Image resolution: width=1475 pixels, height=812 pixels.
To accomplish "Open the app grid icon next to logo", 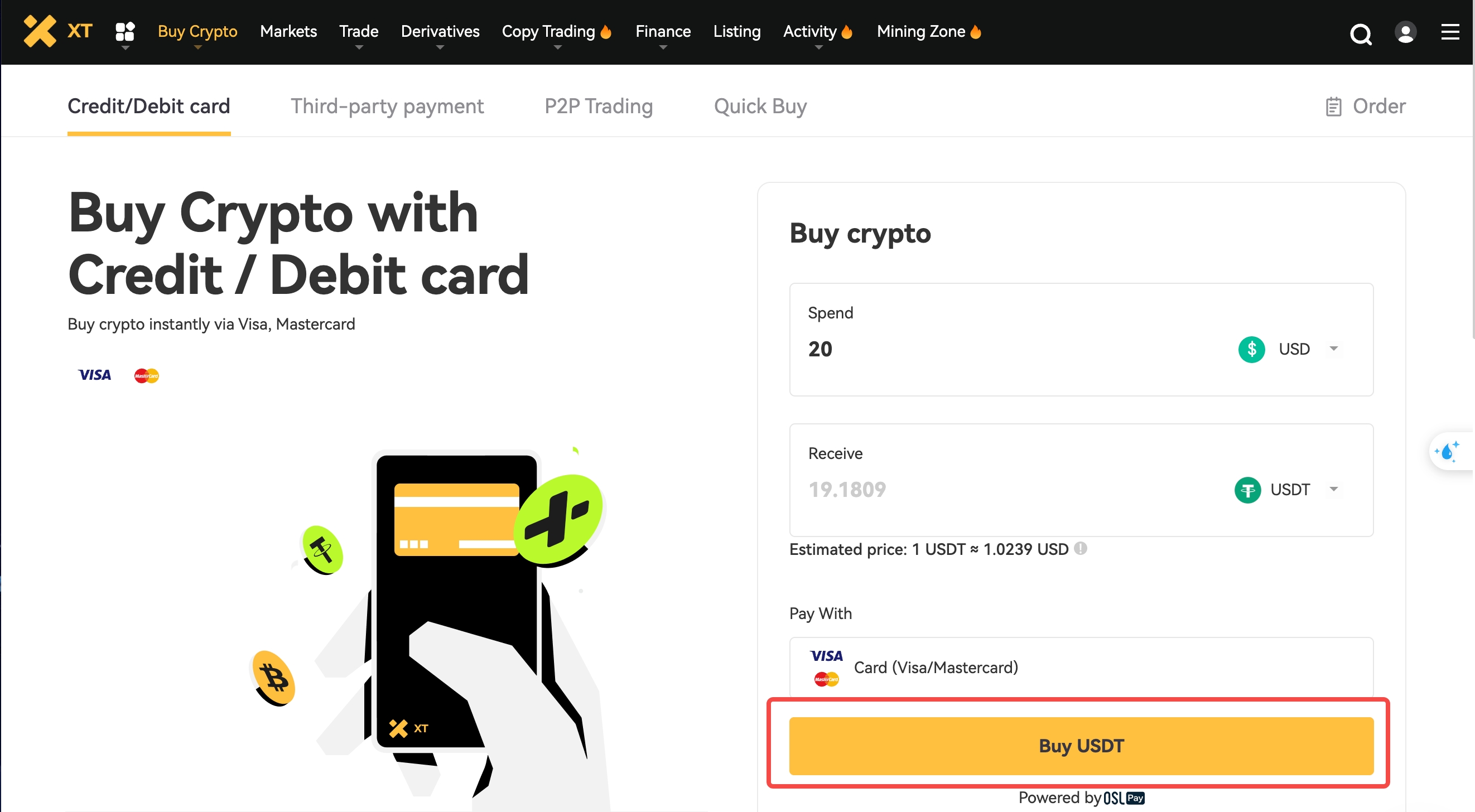I will pyautogui.click(x=125, y=31).
